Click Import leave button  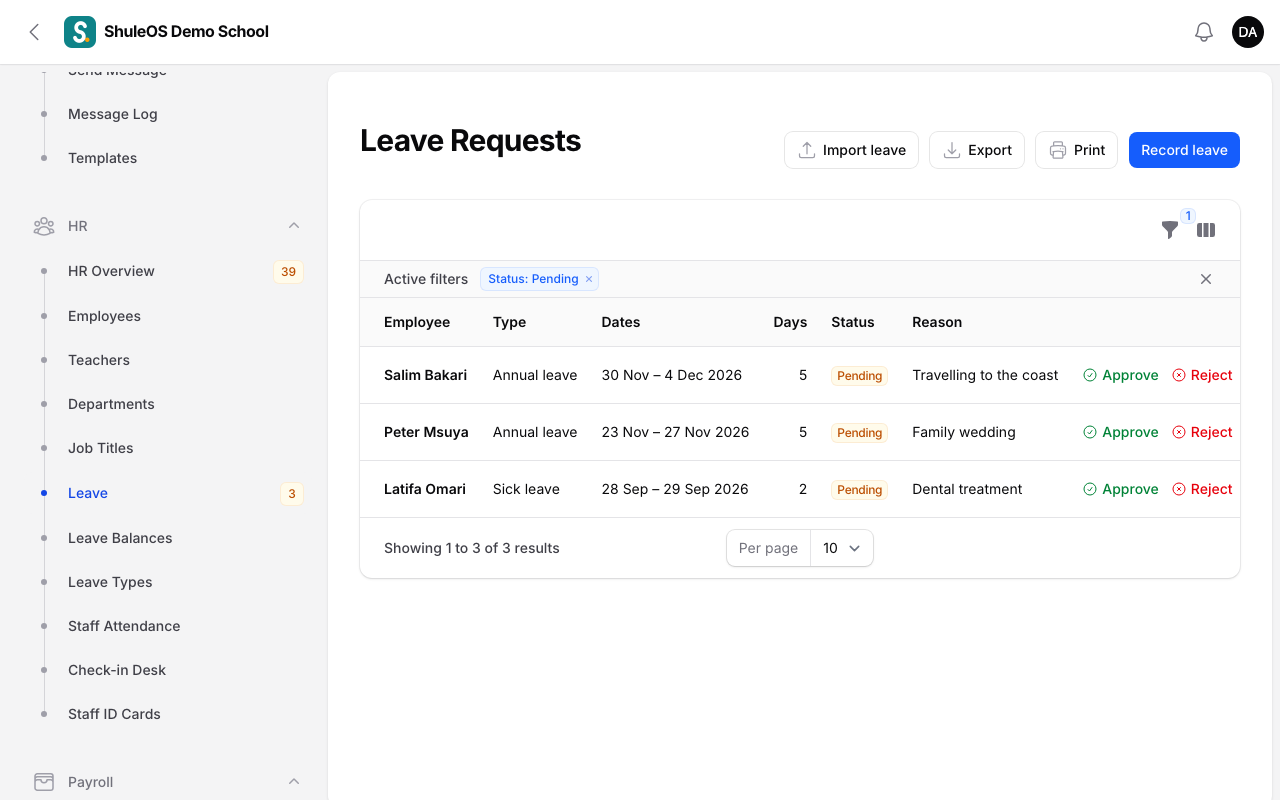click(851, 150)
